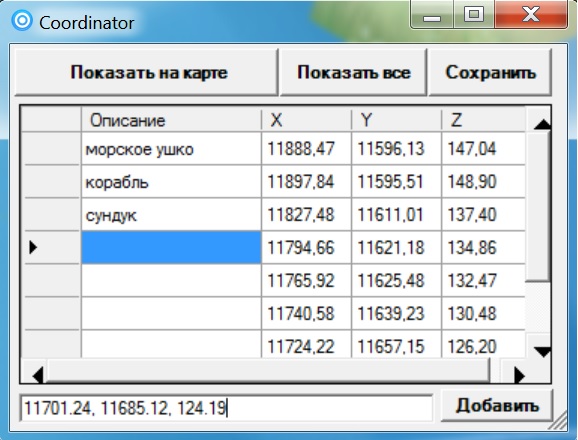Click the Z value 137,40
578x440 pixels.
[x=483, y=215]
